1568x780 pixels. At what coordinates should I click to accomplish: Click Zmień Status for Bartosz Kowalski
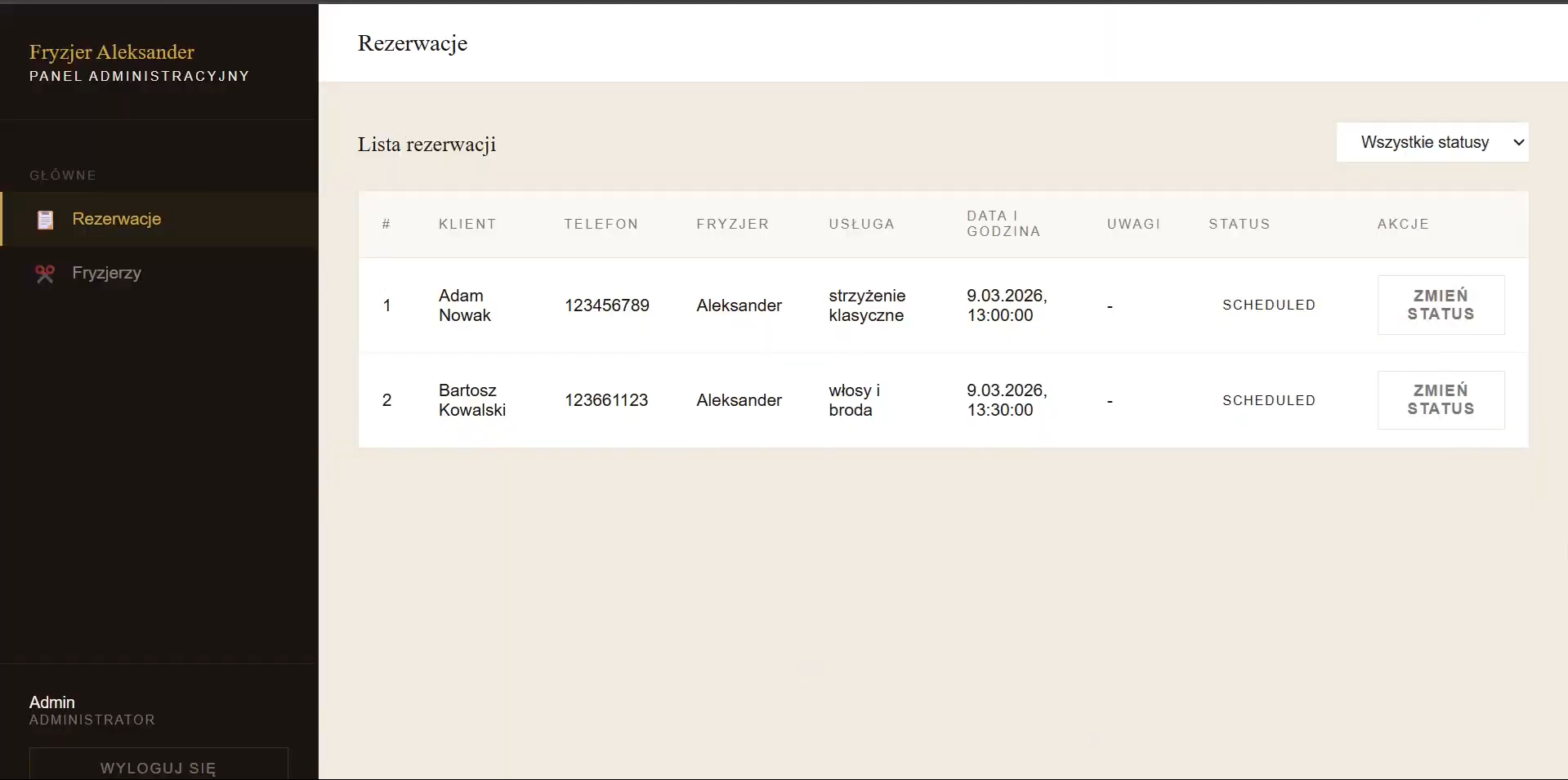(x=1441, y=400)
